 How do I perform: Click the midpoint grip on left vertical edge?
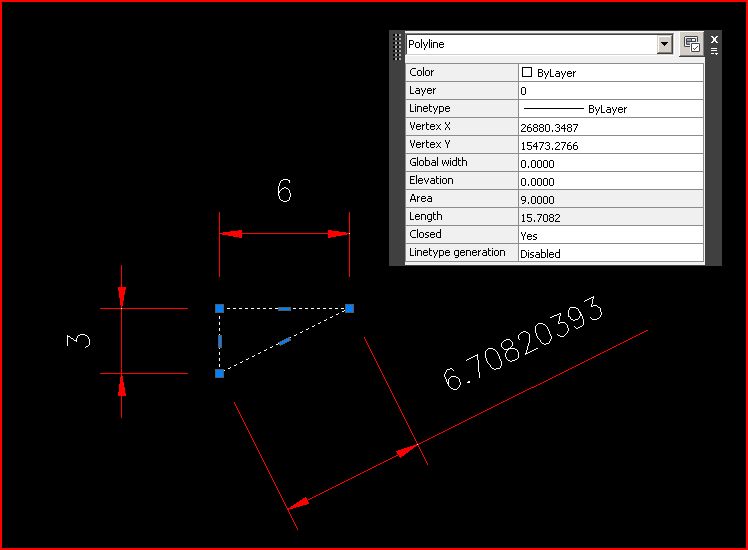coord(220,342)
